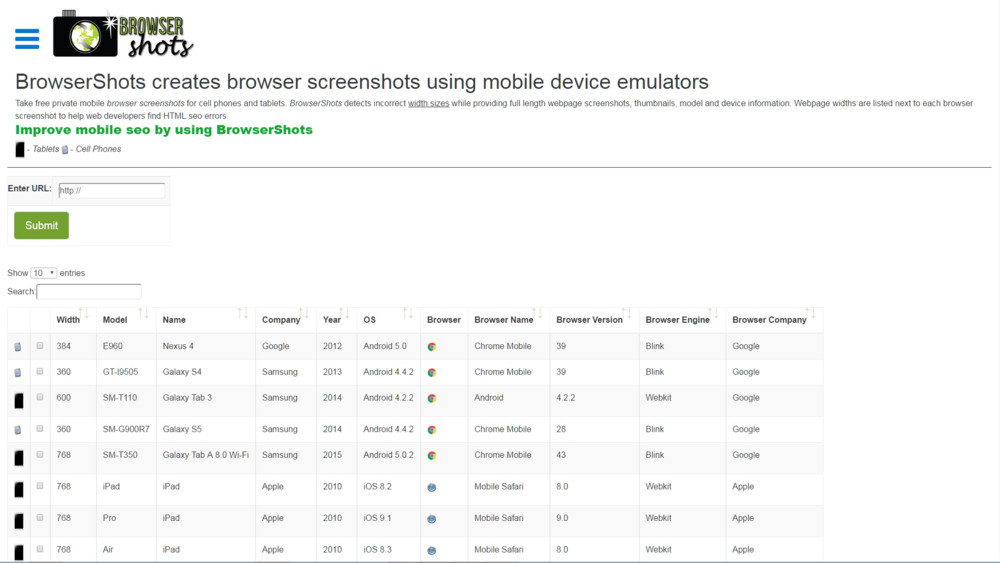The image size is (1000, 563).
Task: Click into the Enter URL field
Action: 112,190
